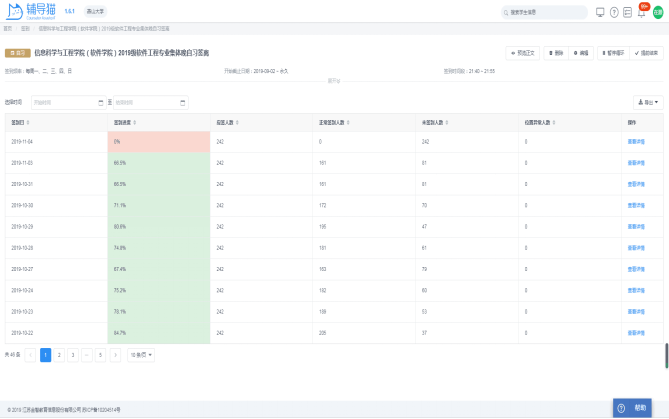The width and height of the screenshot is (669, 419).
Task: Collapse the 展开 details expander
Action: (334, 82)
